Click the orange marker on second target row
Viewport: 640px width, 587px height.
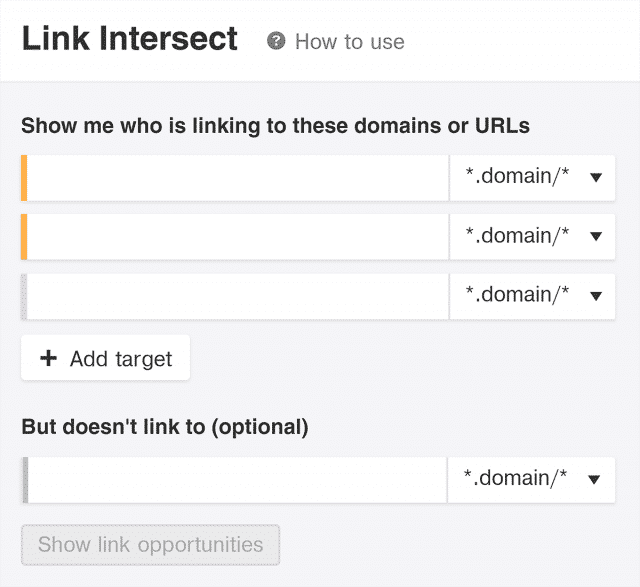pyautogui.click(x=24, y=237)
